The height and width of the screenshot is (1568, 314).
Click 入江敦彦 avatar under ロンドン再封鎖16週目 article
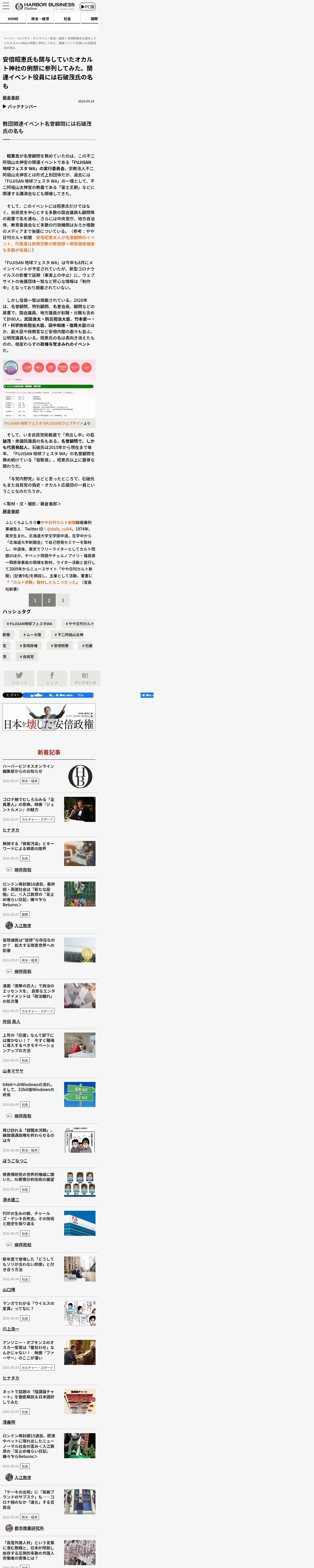pyautogui.click(x=9, y=925)
